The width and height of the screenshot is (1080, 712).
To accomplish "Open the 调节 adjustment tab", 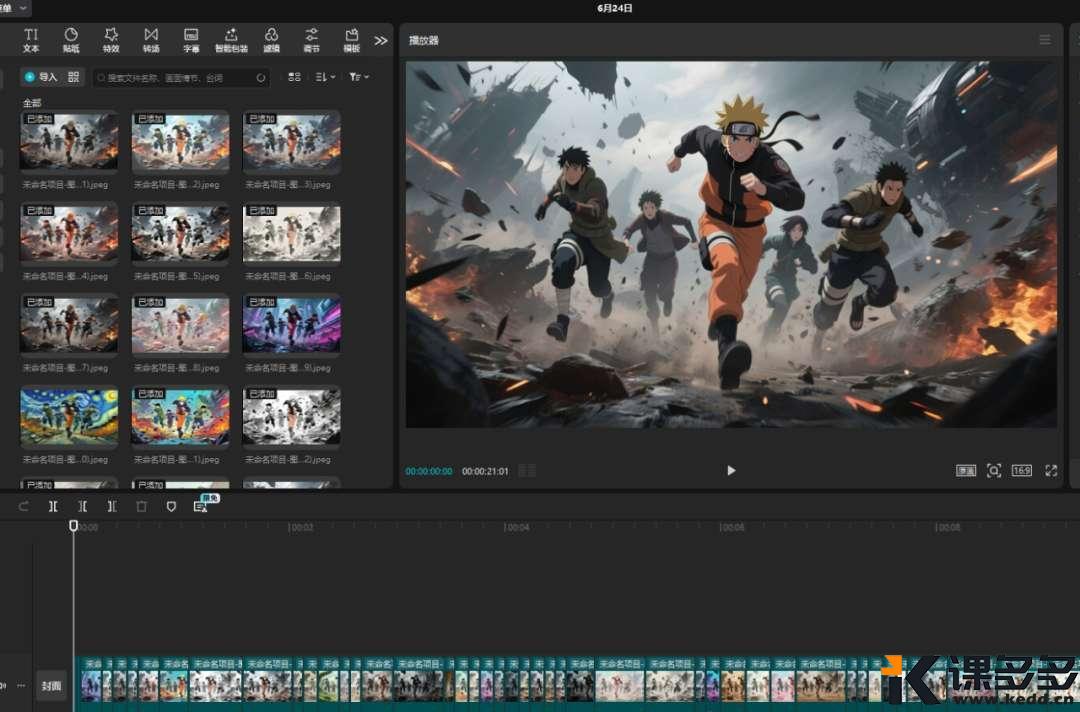I will (311, 40).
